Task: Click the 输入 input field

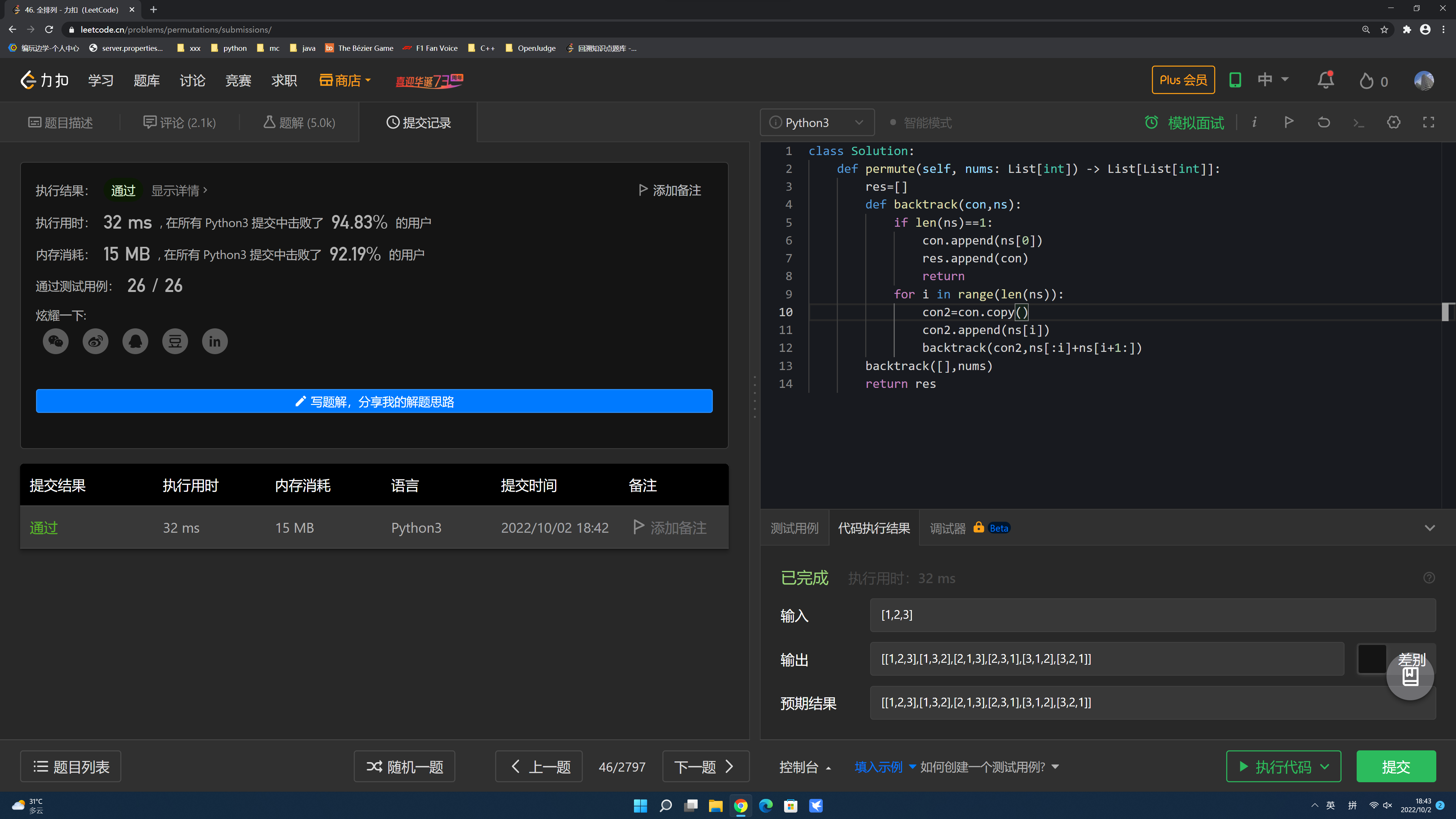Action: pyautogui.click(x=1152, y=615)
